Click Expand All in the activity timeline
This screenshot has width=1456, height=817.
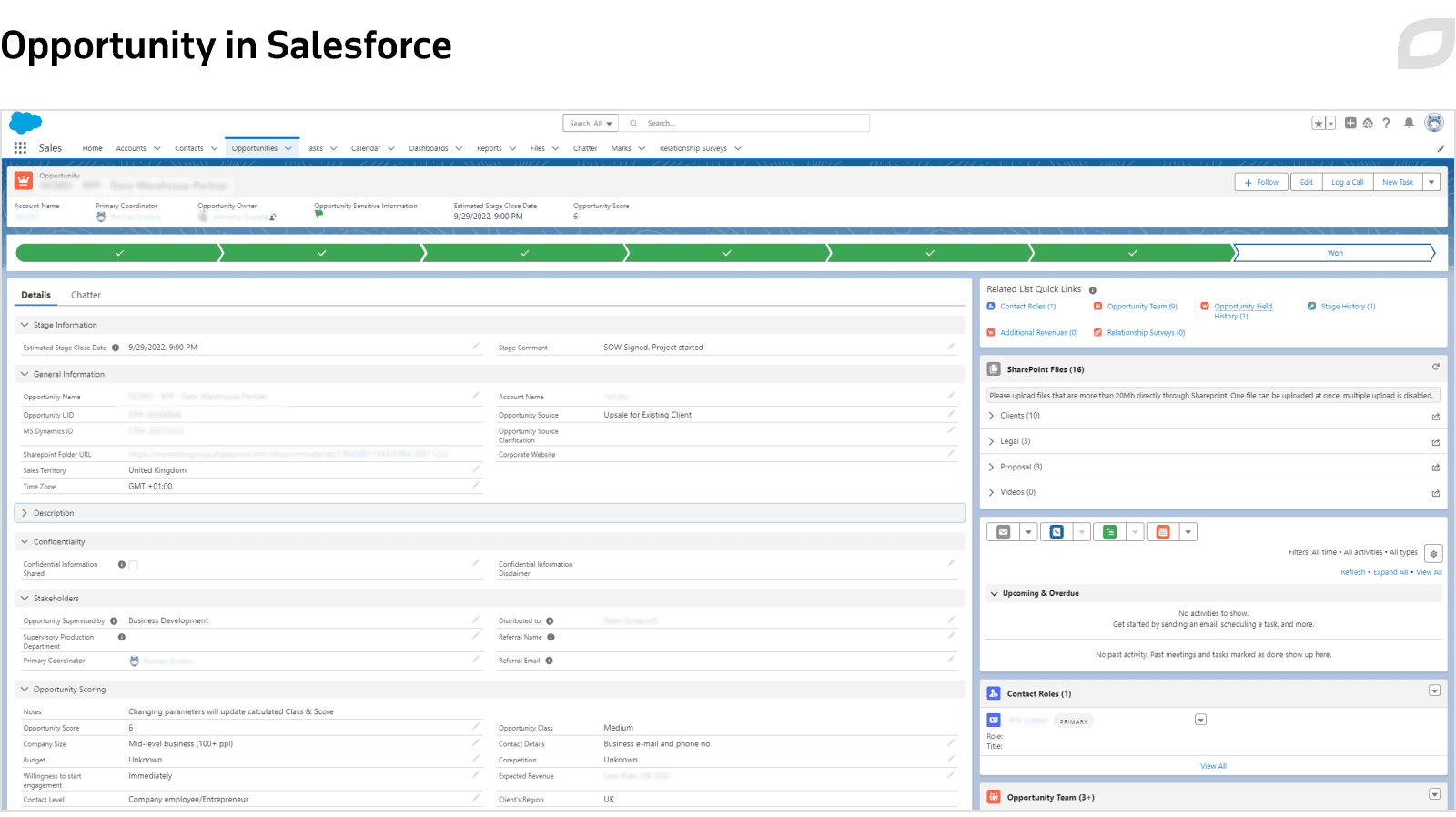pyautogui.click(x=1390, y=572)
